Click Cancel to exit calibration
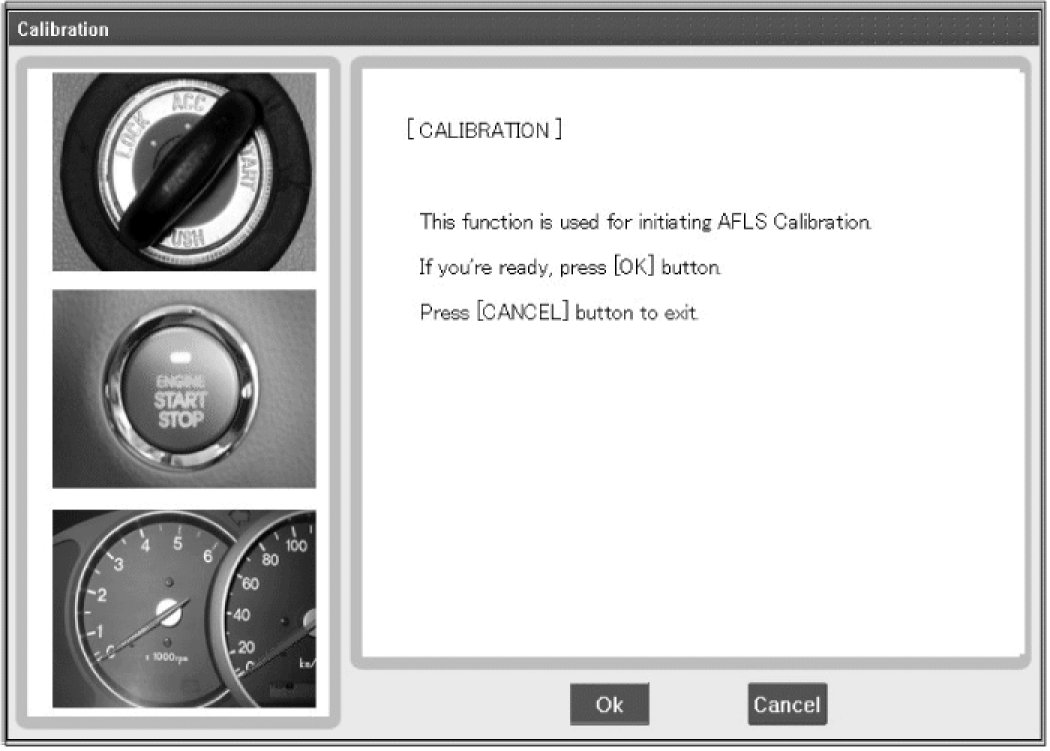Viewport: 1050px width, 751px height. [786, 704]
